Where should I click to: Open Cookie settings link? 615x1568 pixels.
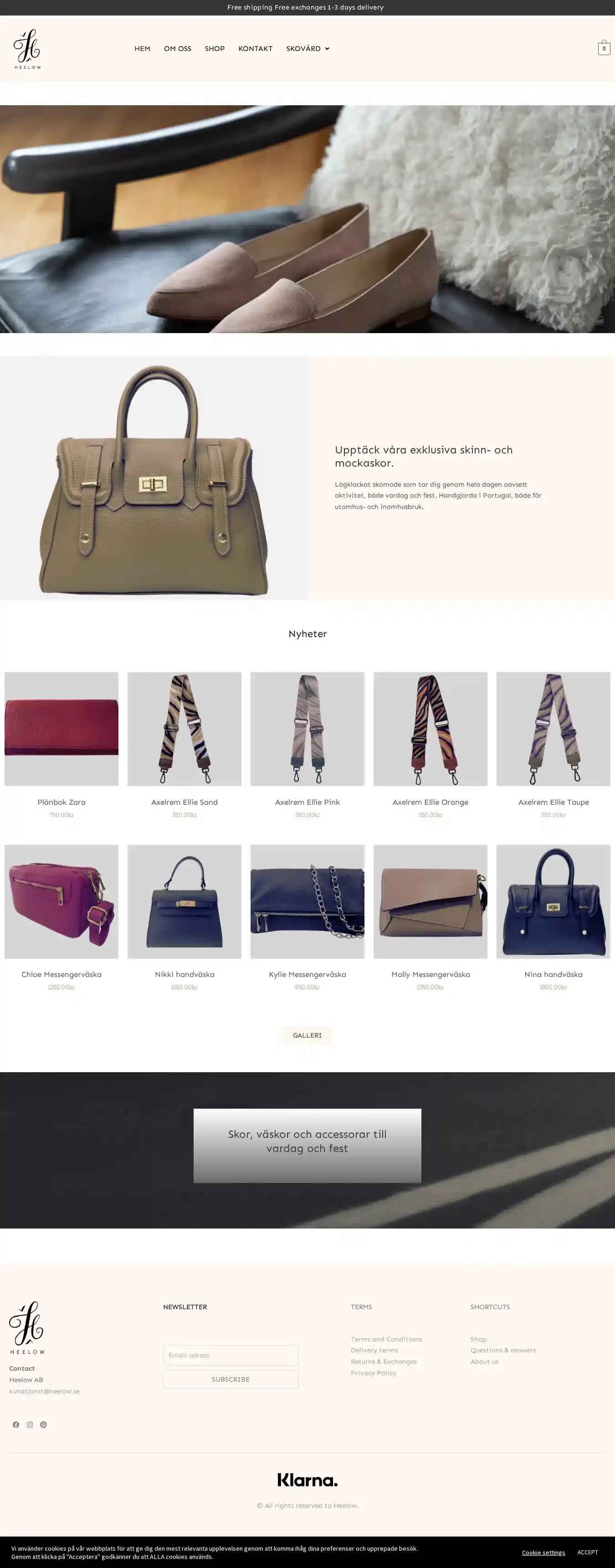(x=543, y=1552)
